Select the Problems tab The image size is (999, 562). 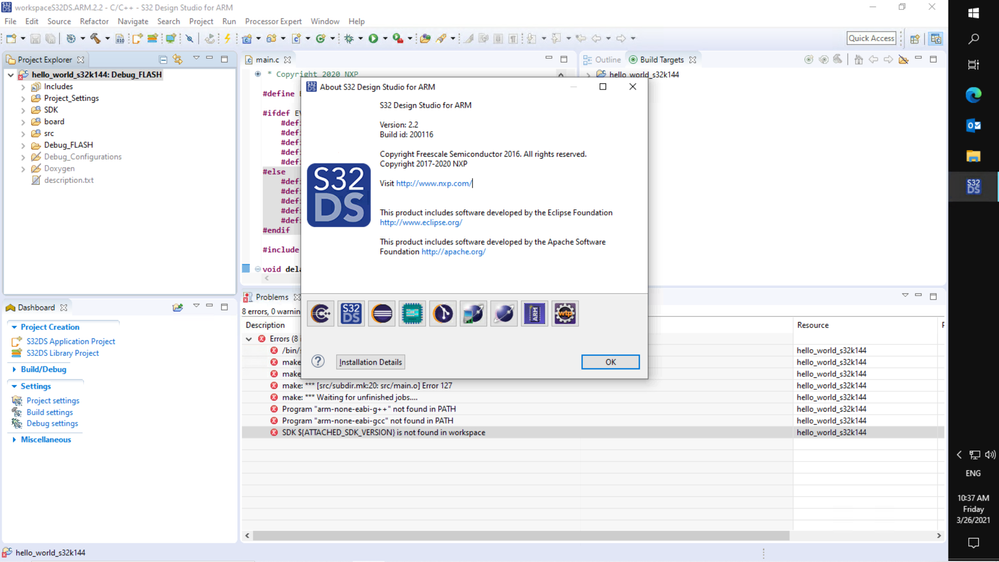pyautogui.click(x=271, y=297)
